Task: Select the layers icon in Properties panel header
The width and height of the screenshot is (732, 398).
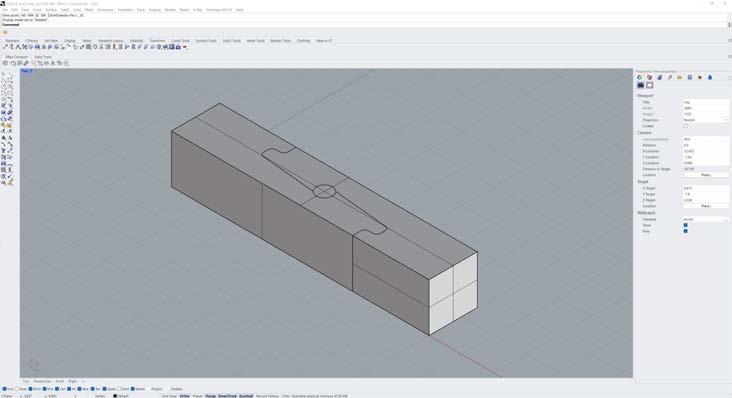Action: coord(690,77)
